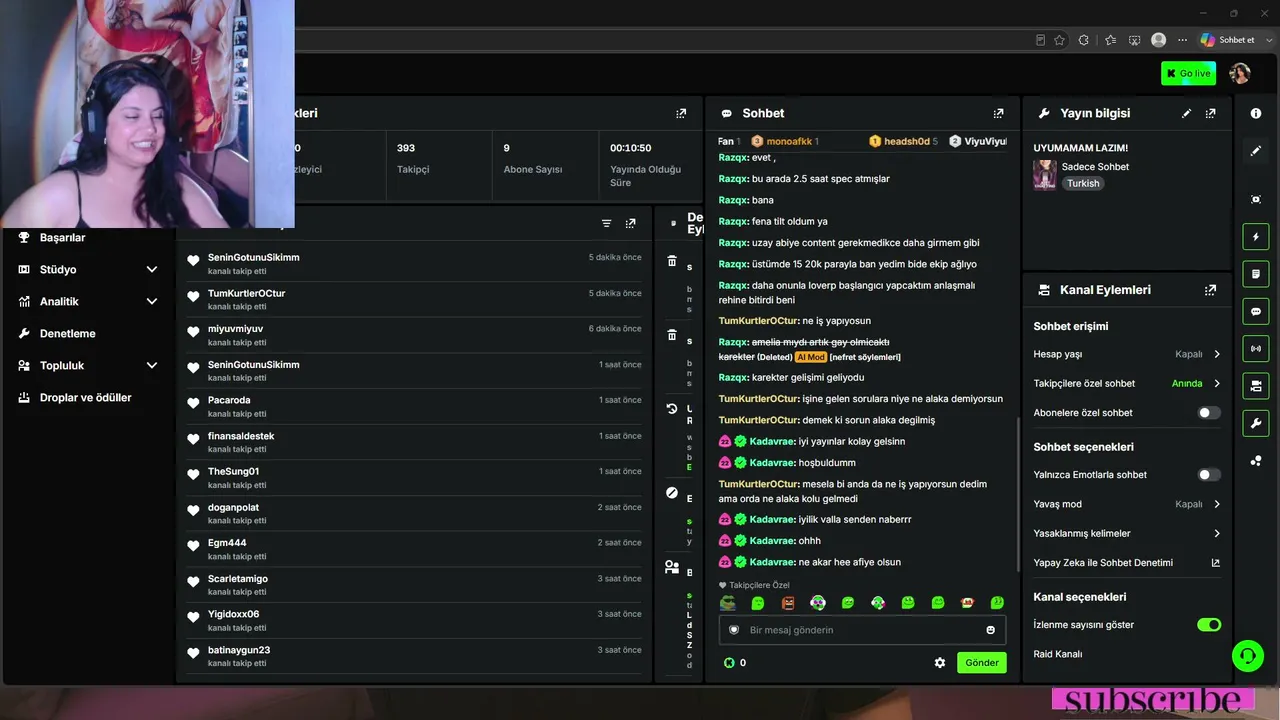The image size is (1280, 720).
Task: Click the AI Mod badge in chat
Action: (811, 357)
